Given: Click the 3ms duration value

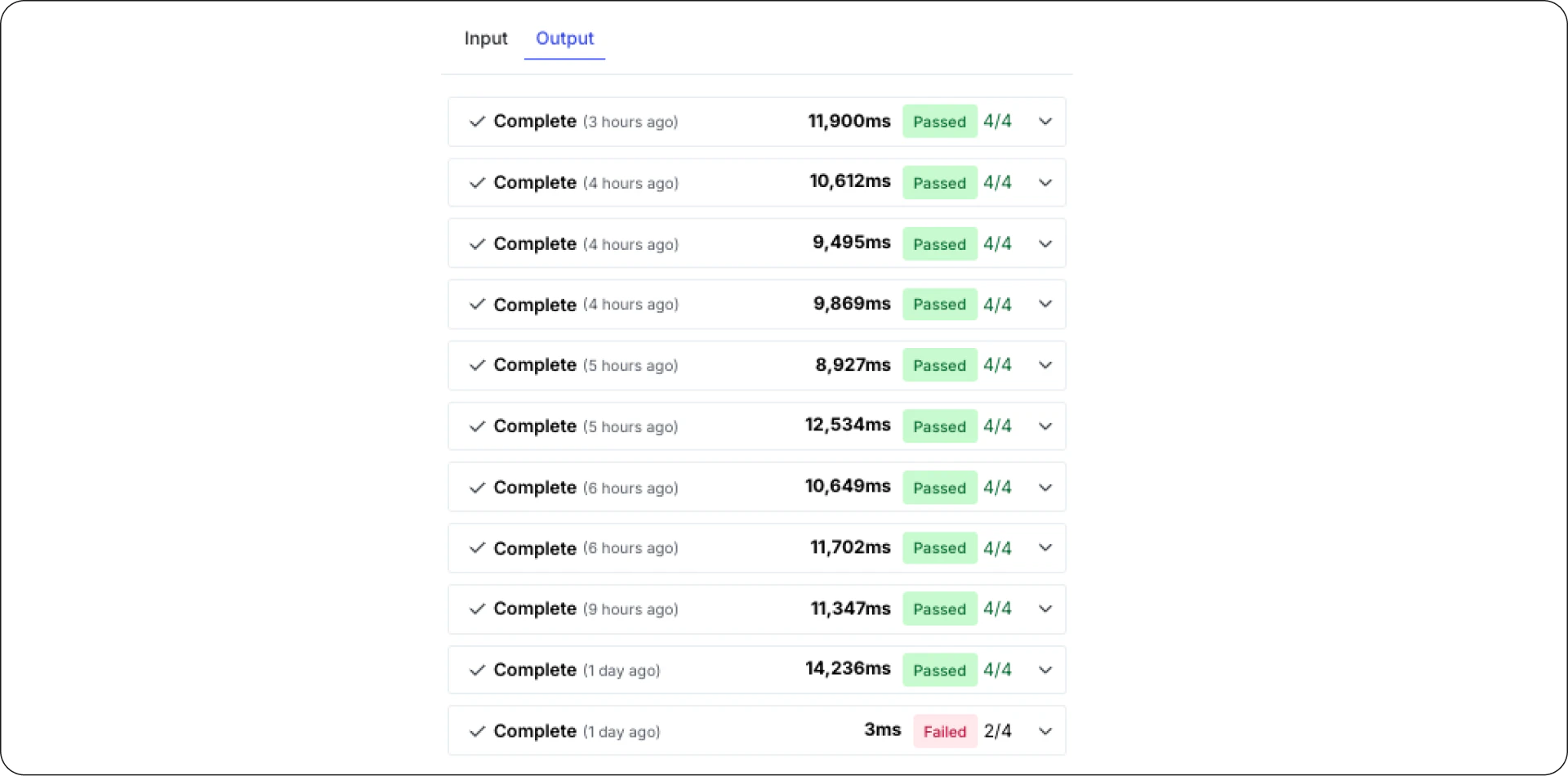Looking at the screenshot, I should point(883,730).
